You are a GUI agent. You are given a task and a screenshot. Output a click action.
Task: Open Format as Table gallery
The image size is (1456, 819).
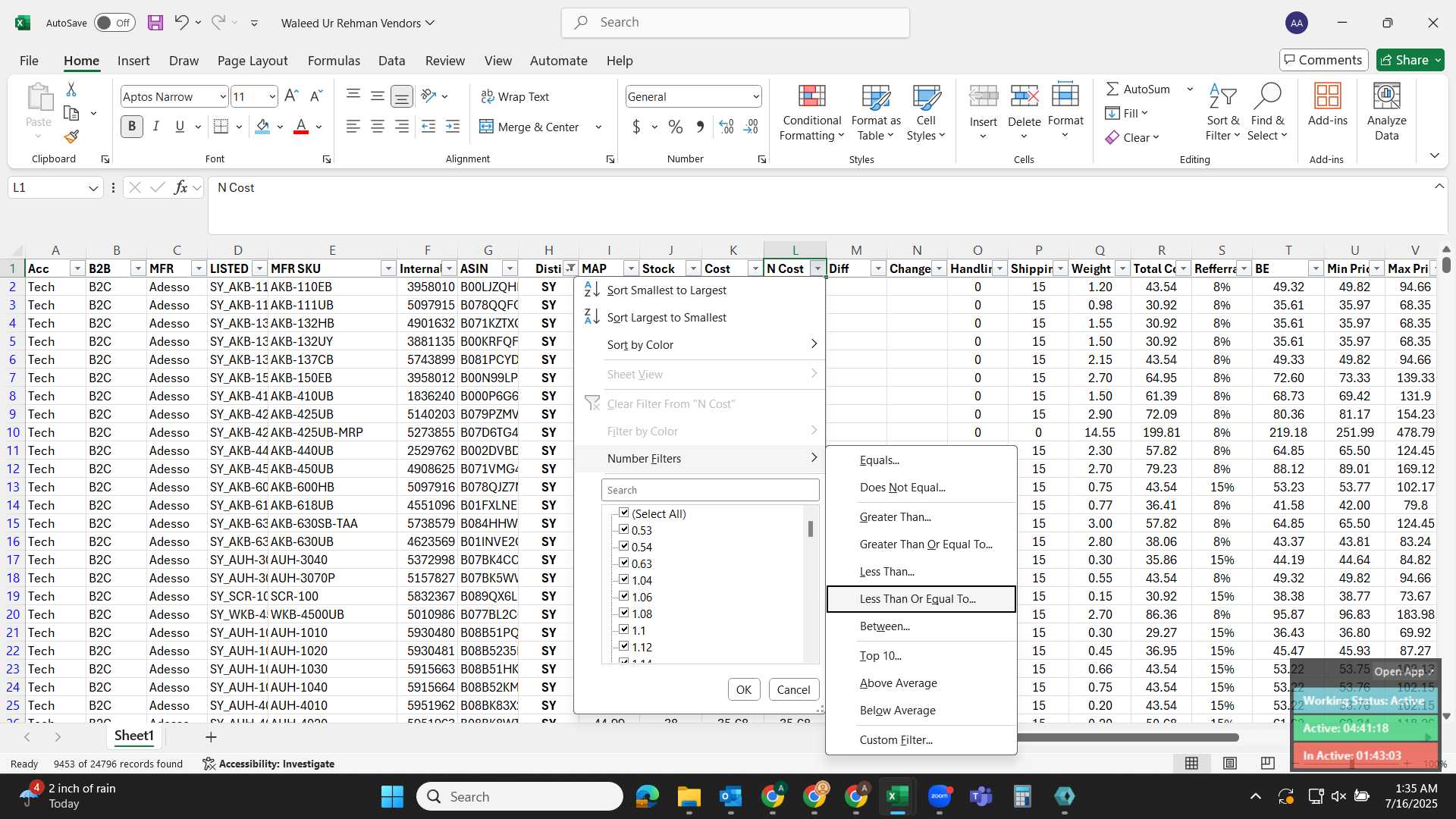pos(876,113)
